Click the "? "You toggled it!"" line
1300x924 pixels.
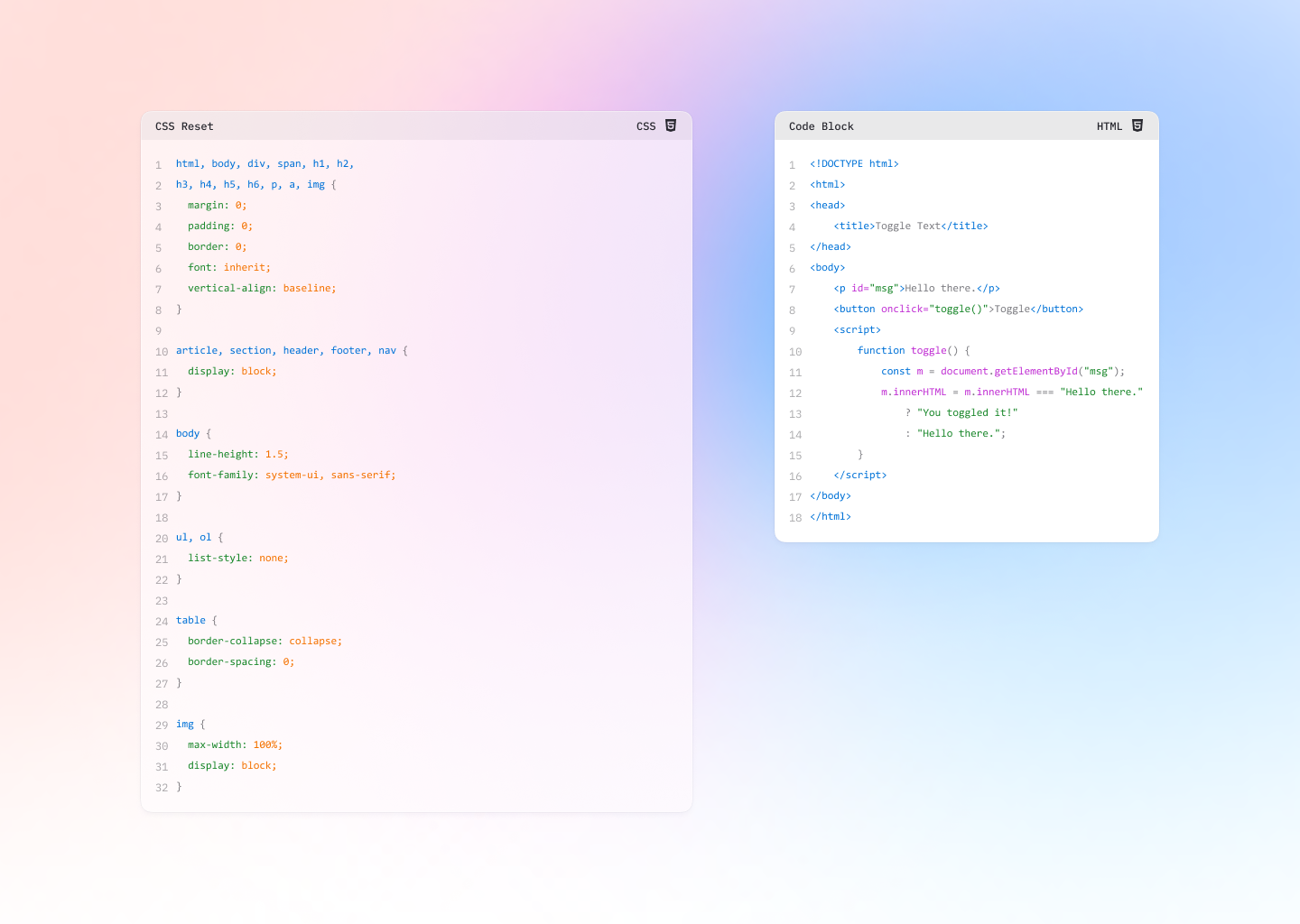click(x=961, y=413)
